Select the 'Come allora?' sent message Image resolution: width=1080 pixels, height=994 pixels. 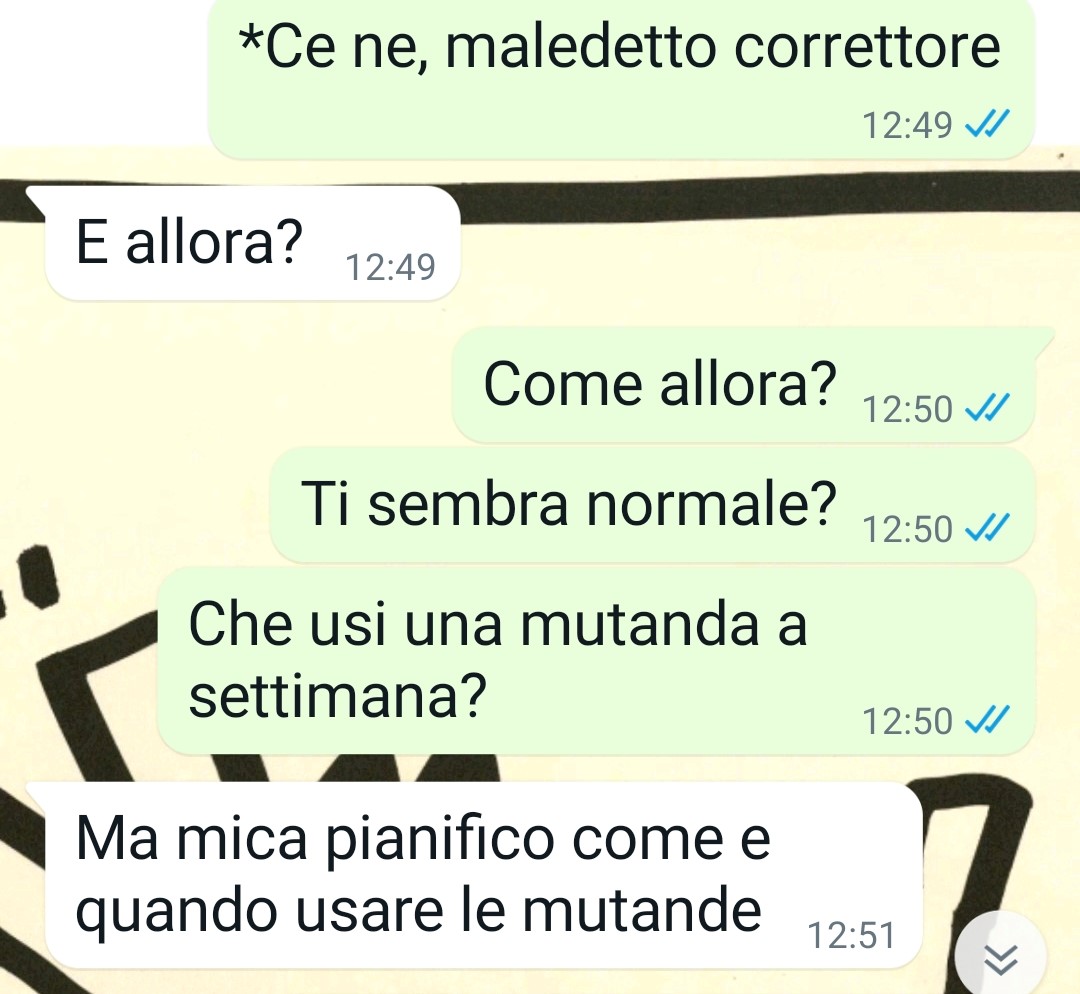[x=744, y=384]
